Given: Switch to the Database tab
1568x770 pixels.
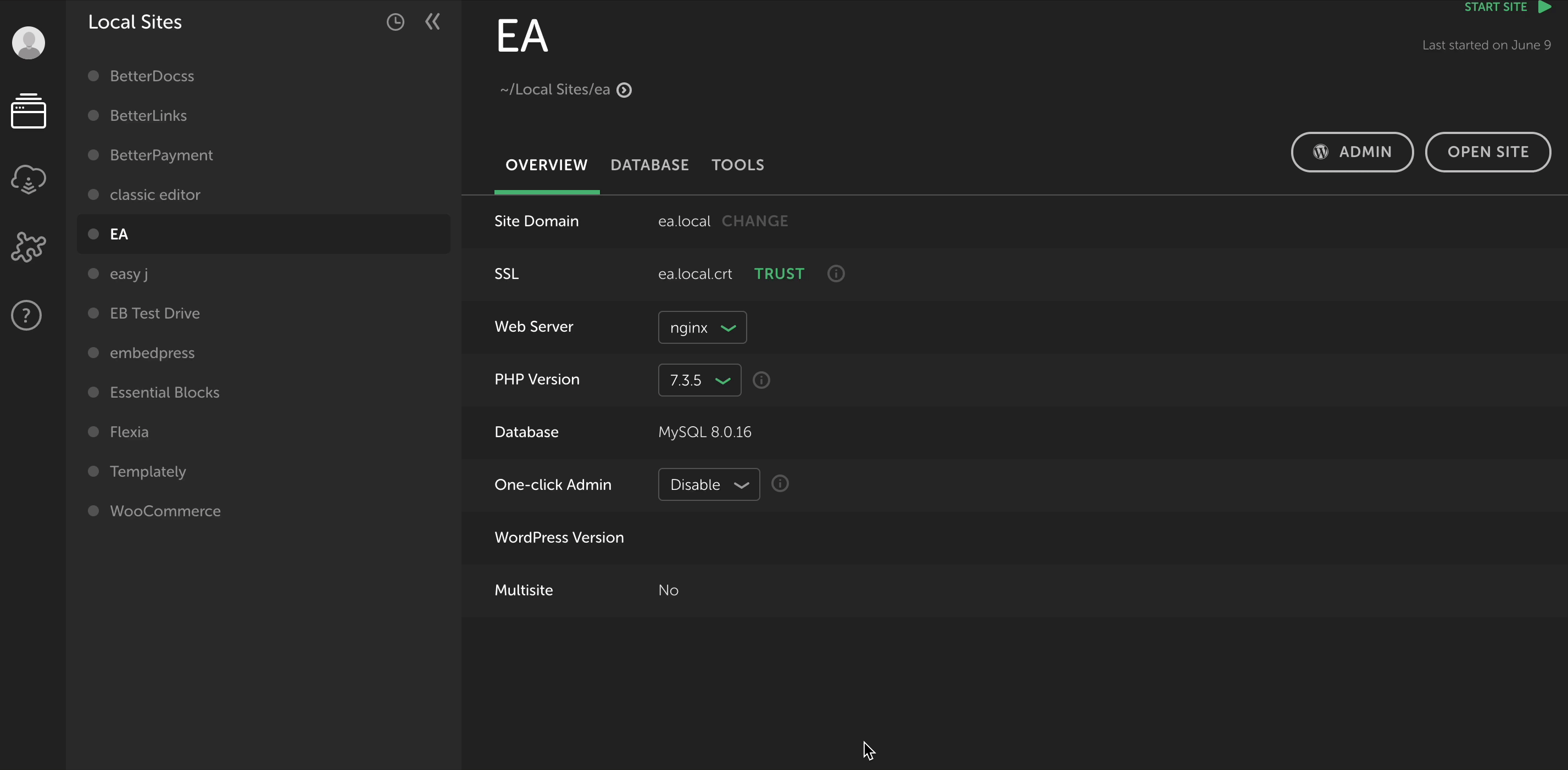Looking at the screenshot, I should coord(649,165).
